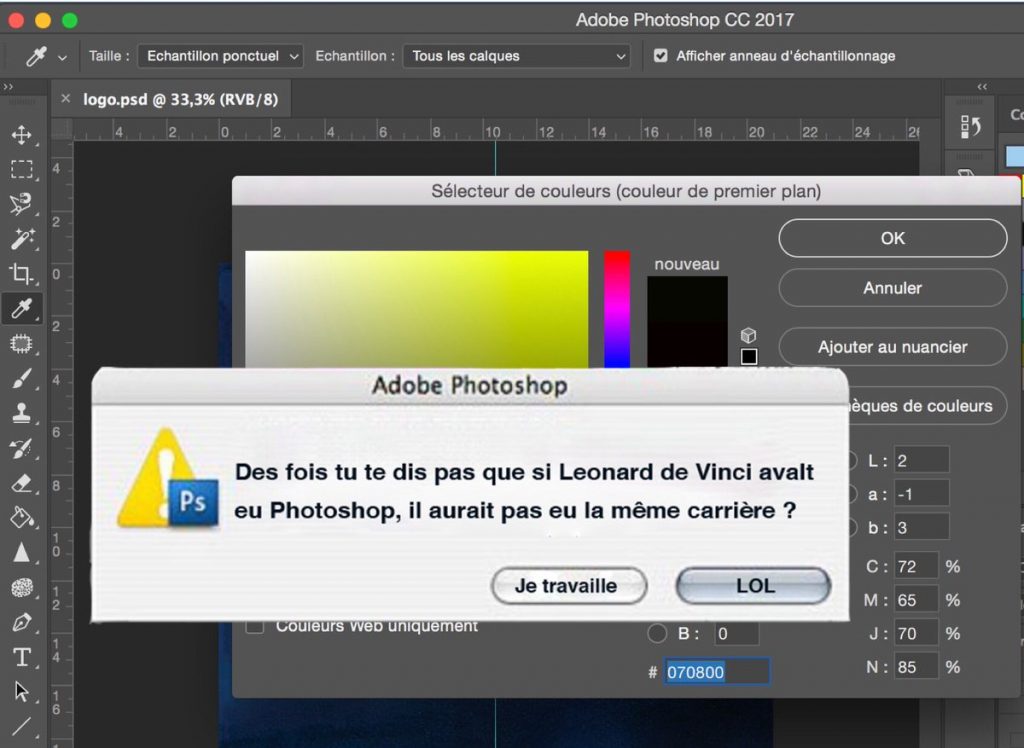This screenshot has width=1024, height=748.
Task: Select the Pen tool
Action: click(x=22, y=623)
